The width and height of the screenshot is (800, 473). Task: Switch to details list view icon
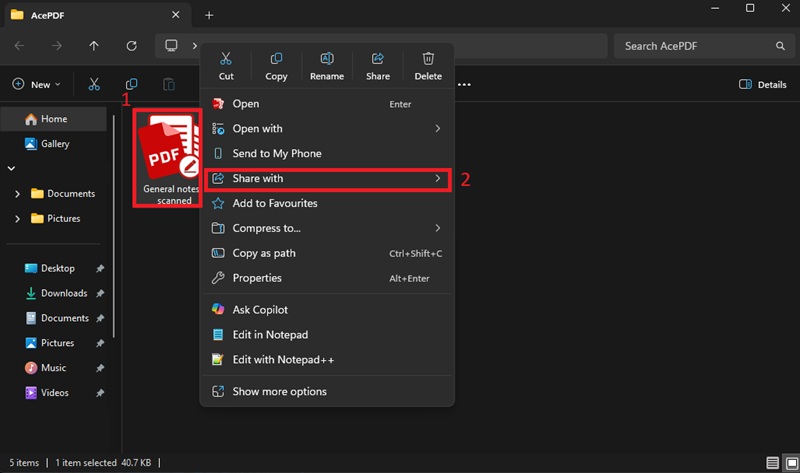coord(772,463)
